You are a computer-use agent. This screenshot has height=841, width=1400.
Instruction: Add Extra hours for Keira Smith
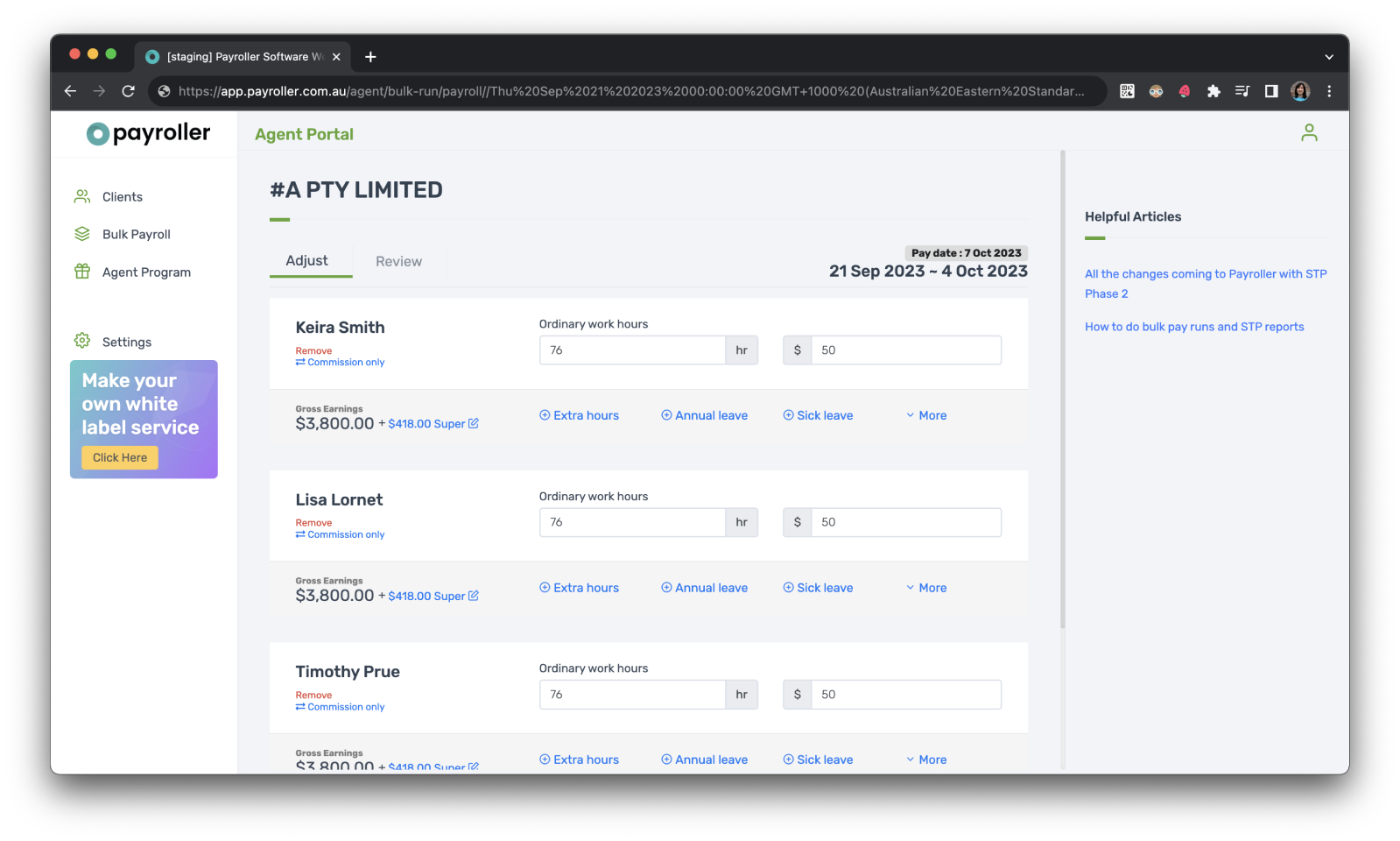coord(579,416)
